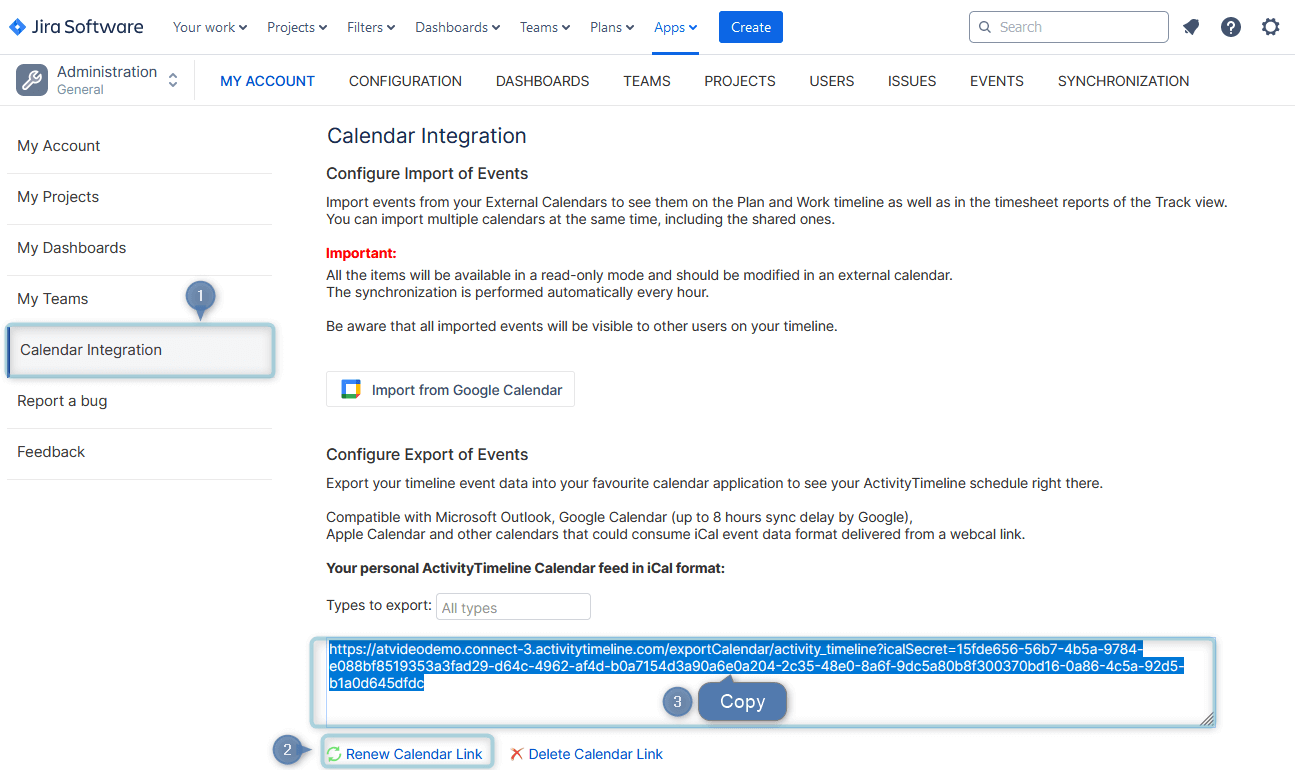Click the Configure Import of Events heading
The height and width of the screenshot is (770, 1295).
pyautogui.click(x=427, y=173)
